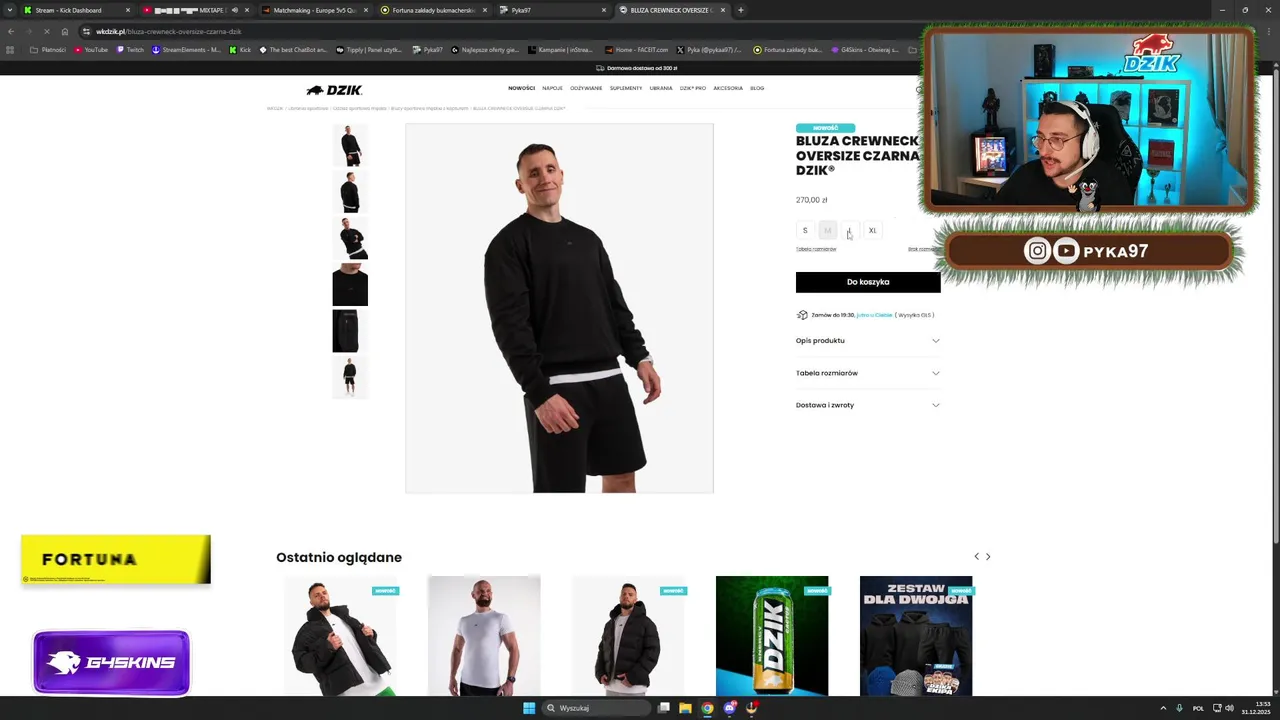Show next recently viewed products arrow

988,556
